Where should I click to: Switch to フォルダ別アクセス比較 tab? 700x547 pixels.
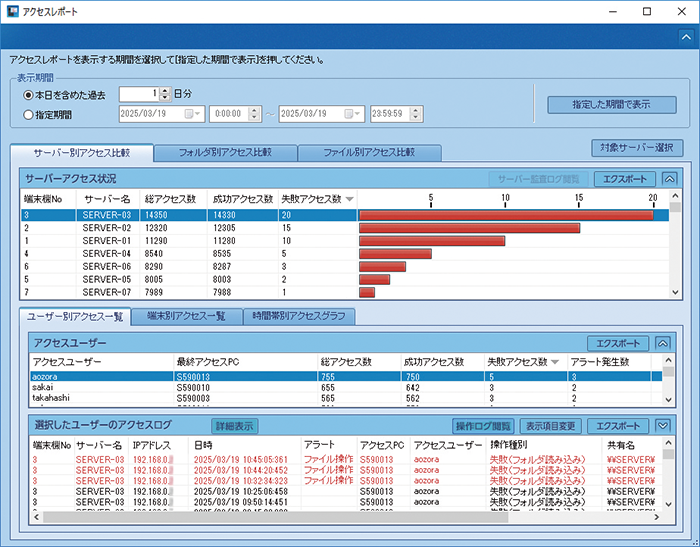click(225, 153)
